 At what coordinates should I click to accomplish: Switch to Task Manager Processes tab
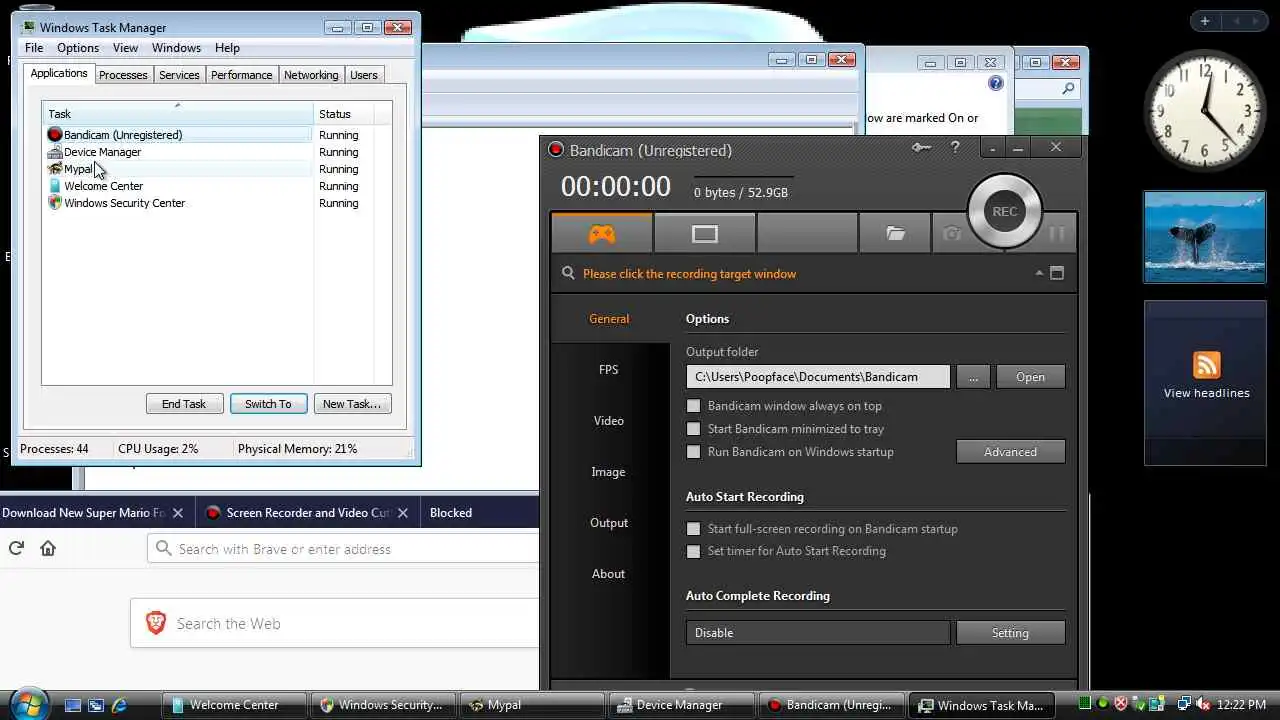123,75
